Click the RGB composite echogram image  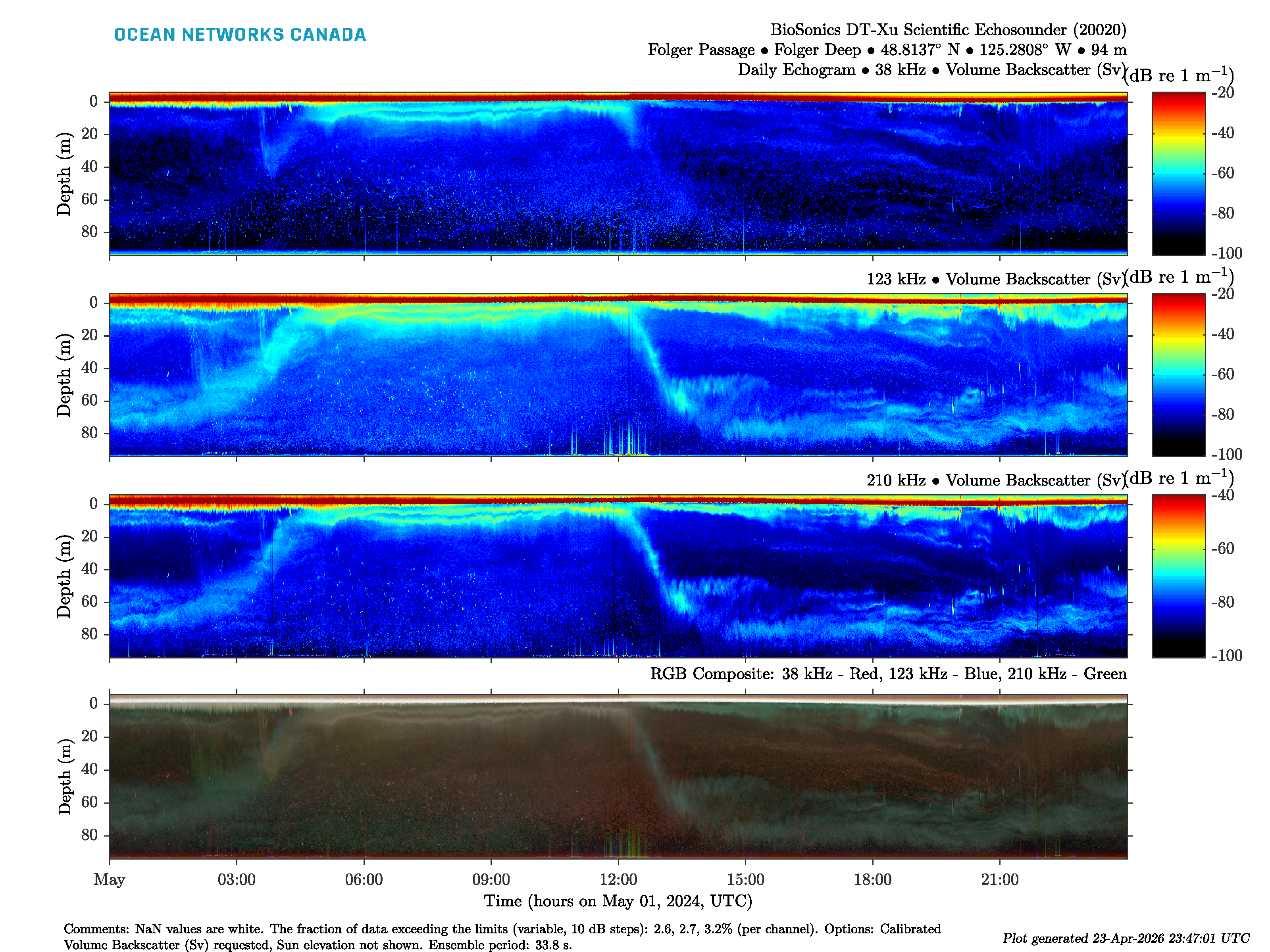point(618,776)
